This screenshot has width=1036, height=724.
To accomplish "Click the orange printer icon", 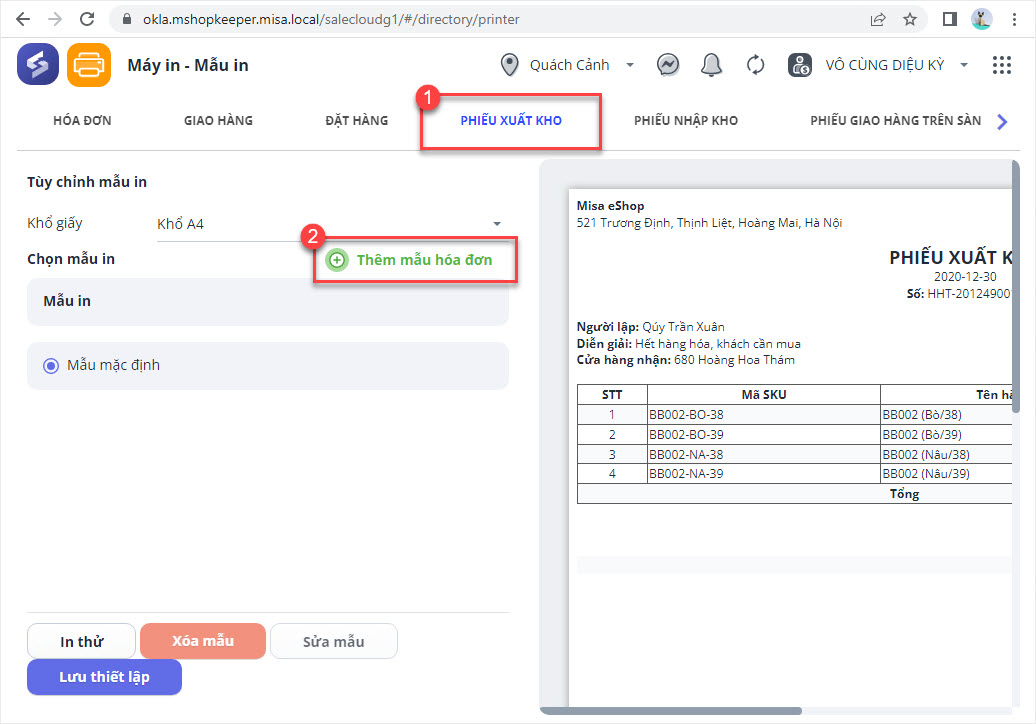I will tap(89, 65).
